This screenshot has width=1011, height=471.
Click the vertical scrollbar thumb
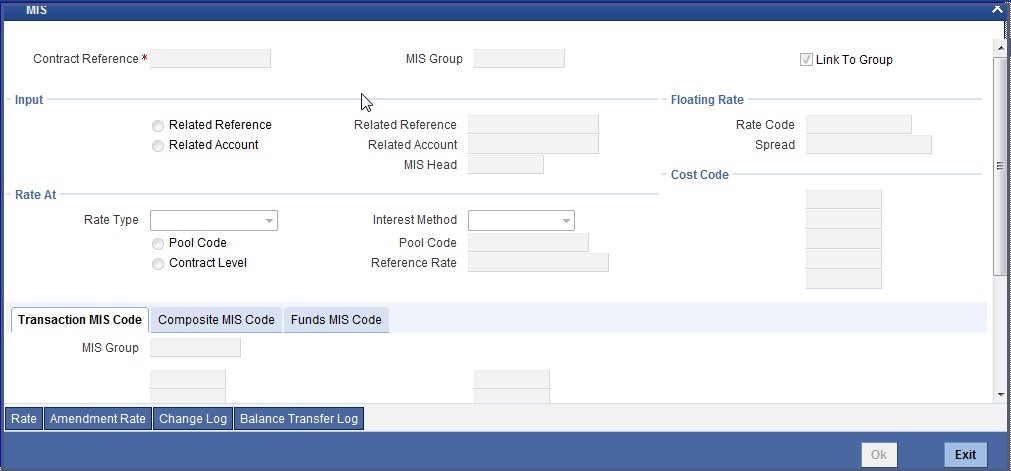click(1001, 166)
